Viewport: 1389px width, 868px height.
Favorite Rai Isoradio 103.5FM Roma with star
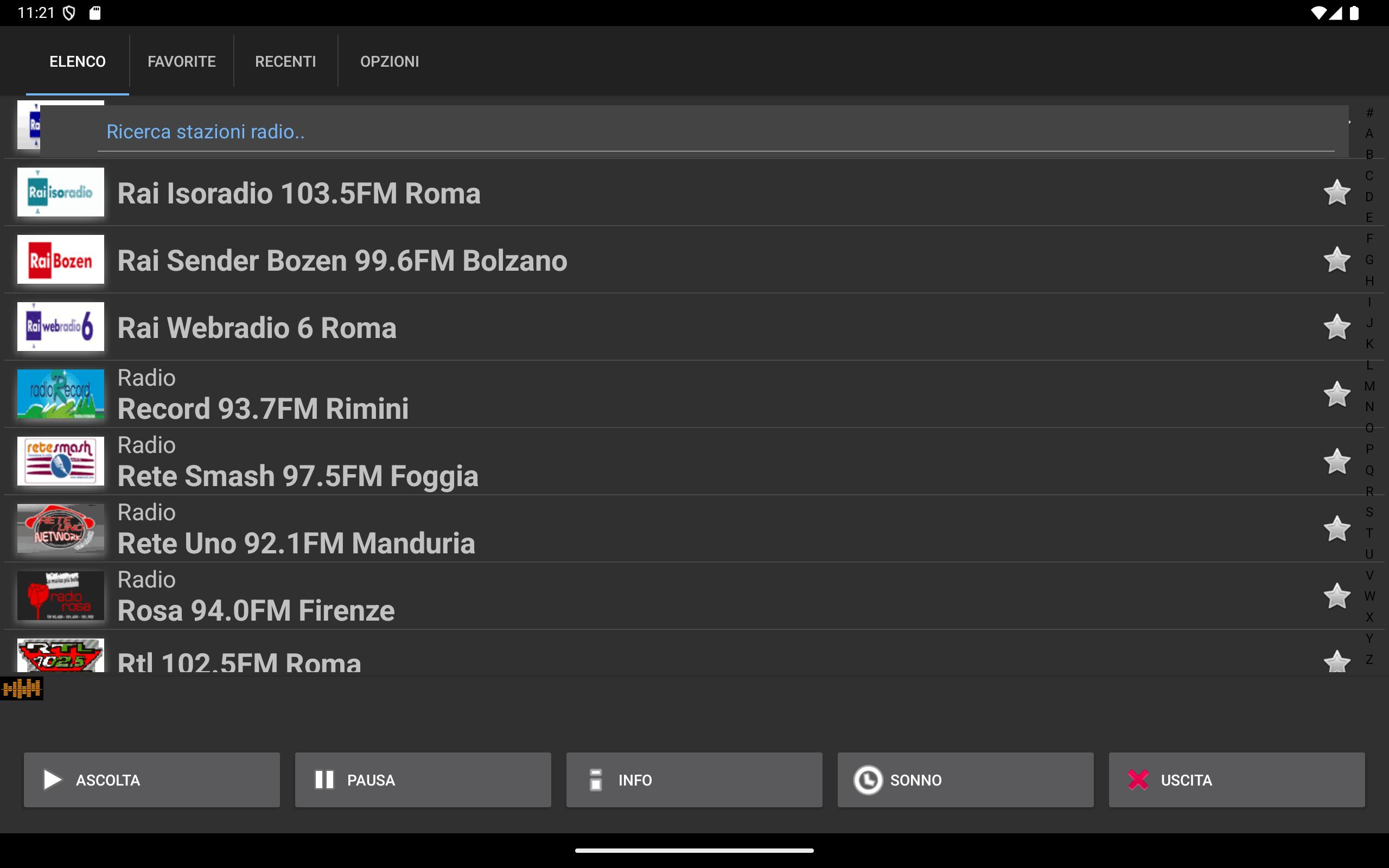(x=1337, y=192)
